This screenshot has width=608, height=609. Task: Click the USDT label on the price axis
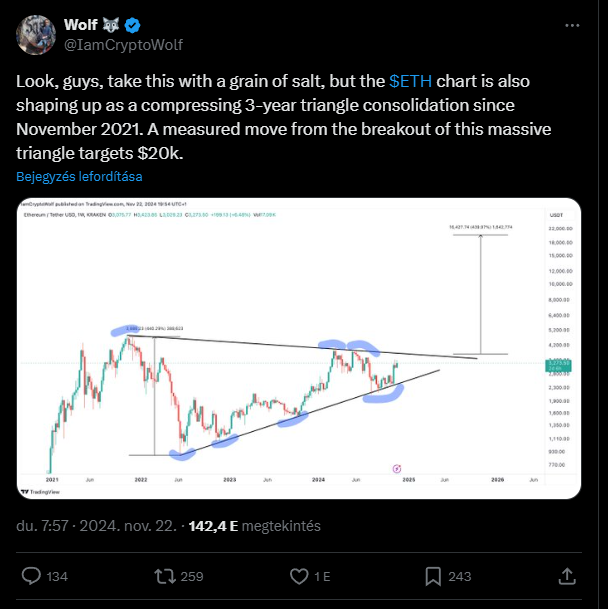coord(557,215)
